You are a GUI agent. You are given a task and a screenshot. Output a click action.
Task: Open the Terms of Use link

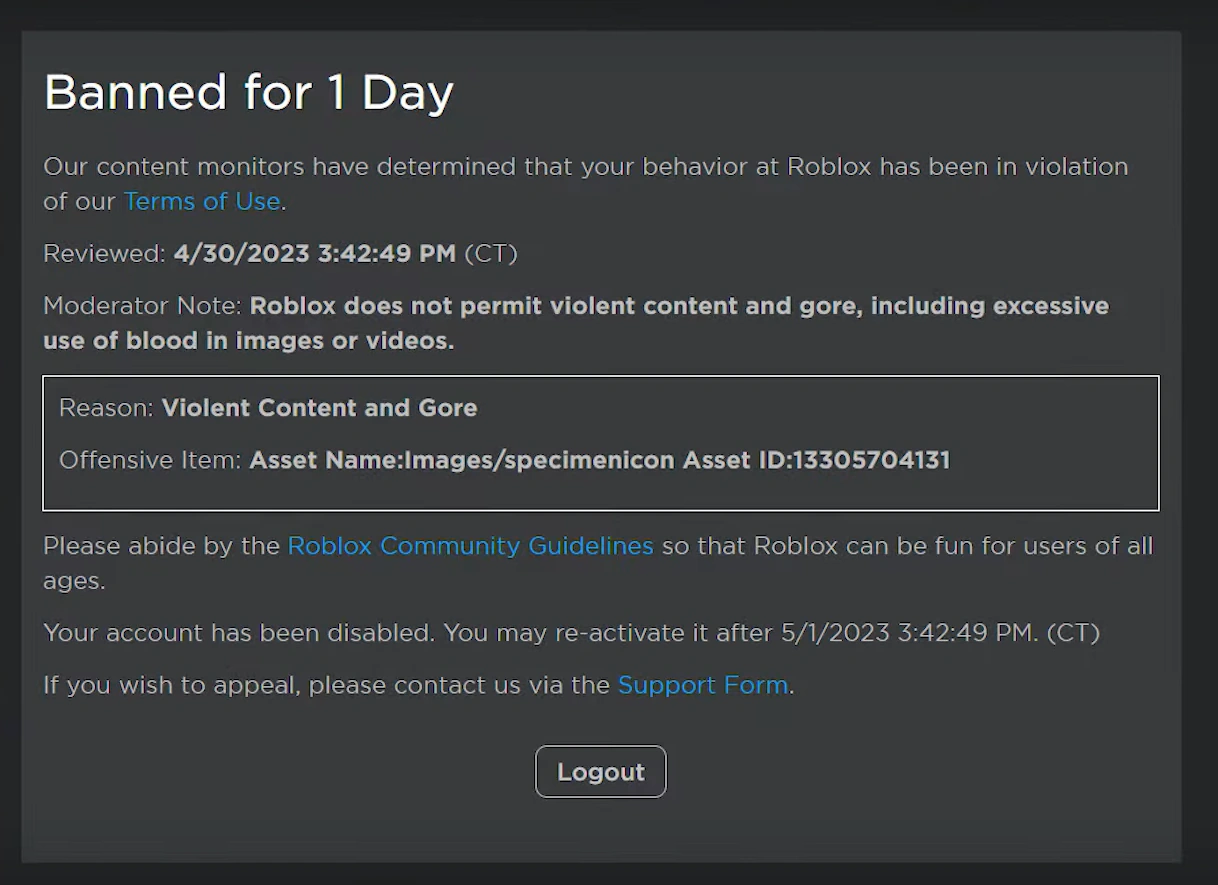[201, 201]
